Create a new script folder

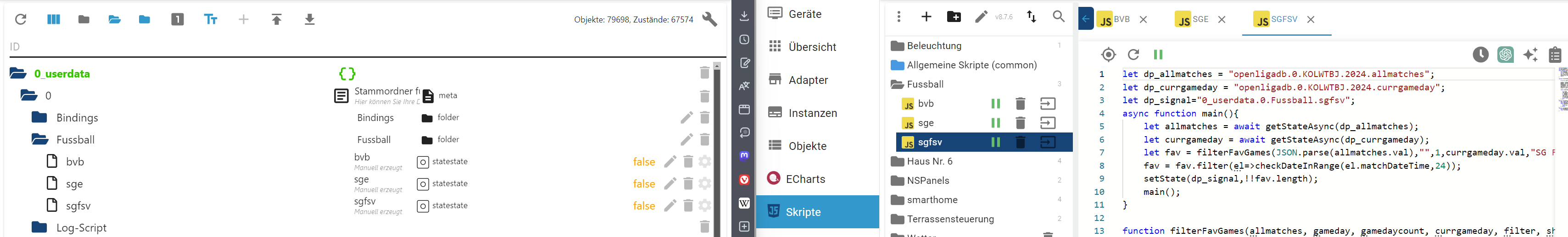tap(954, 17)
